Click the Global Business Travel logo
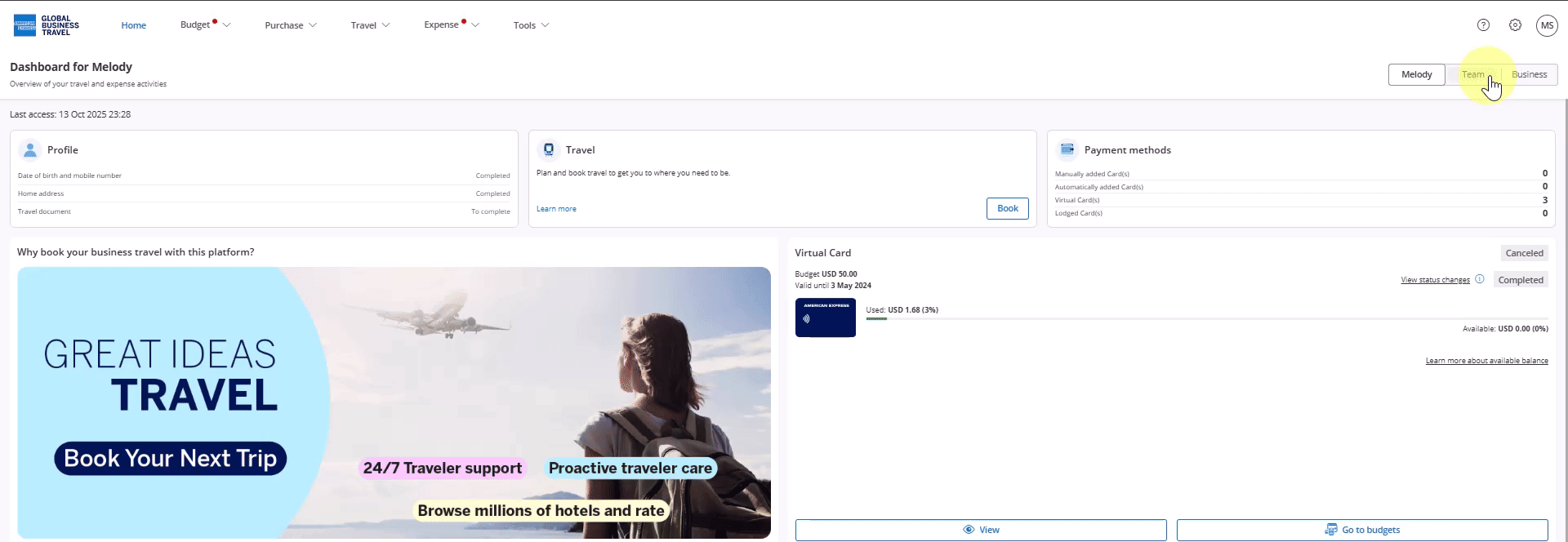 pos(47,25)
